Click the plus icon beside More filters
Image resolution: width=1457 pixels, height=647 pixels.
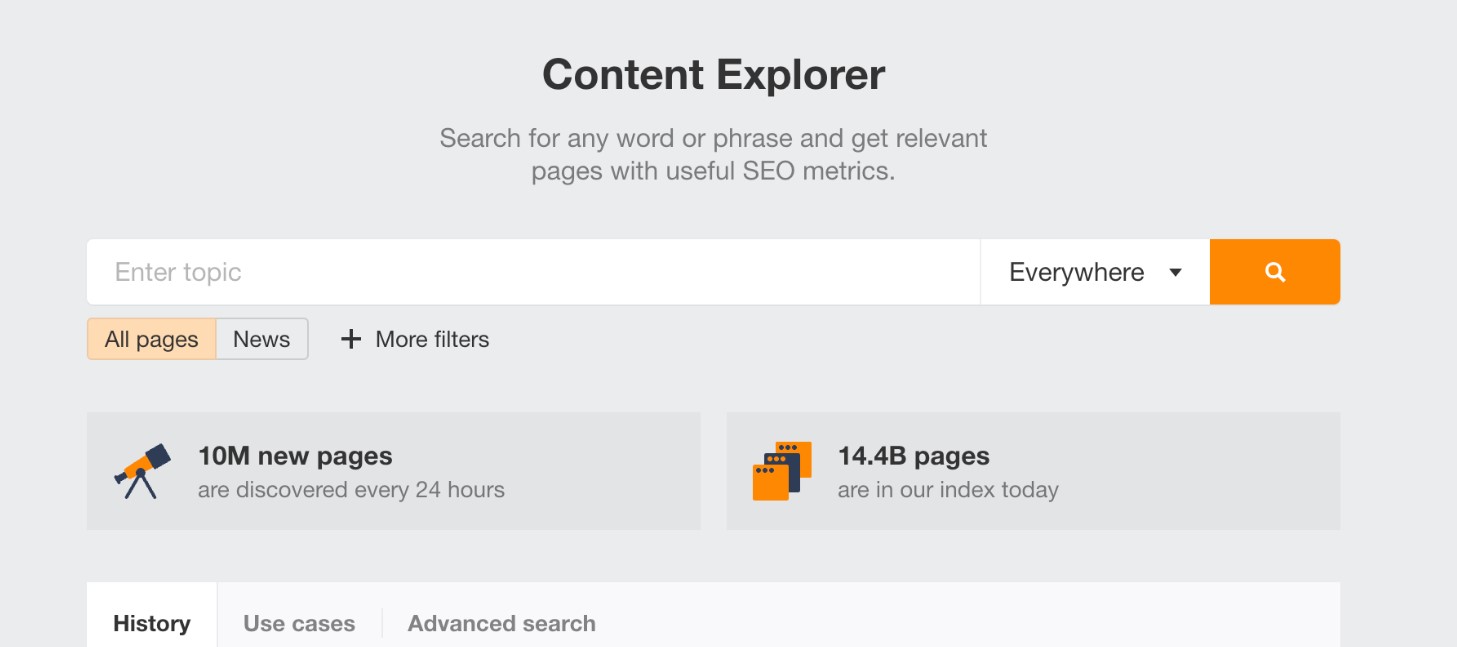(x=350, y=339)
